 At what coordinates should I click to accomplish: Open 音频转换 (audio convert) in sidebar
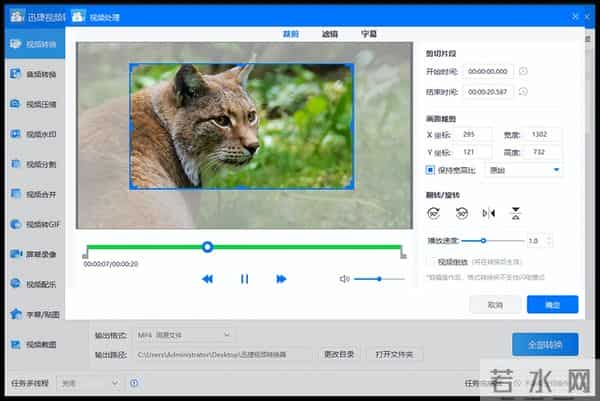(x=34, y=74)
